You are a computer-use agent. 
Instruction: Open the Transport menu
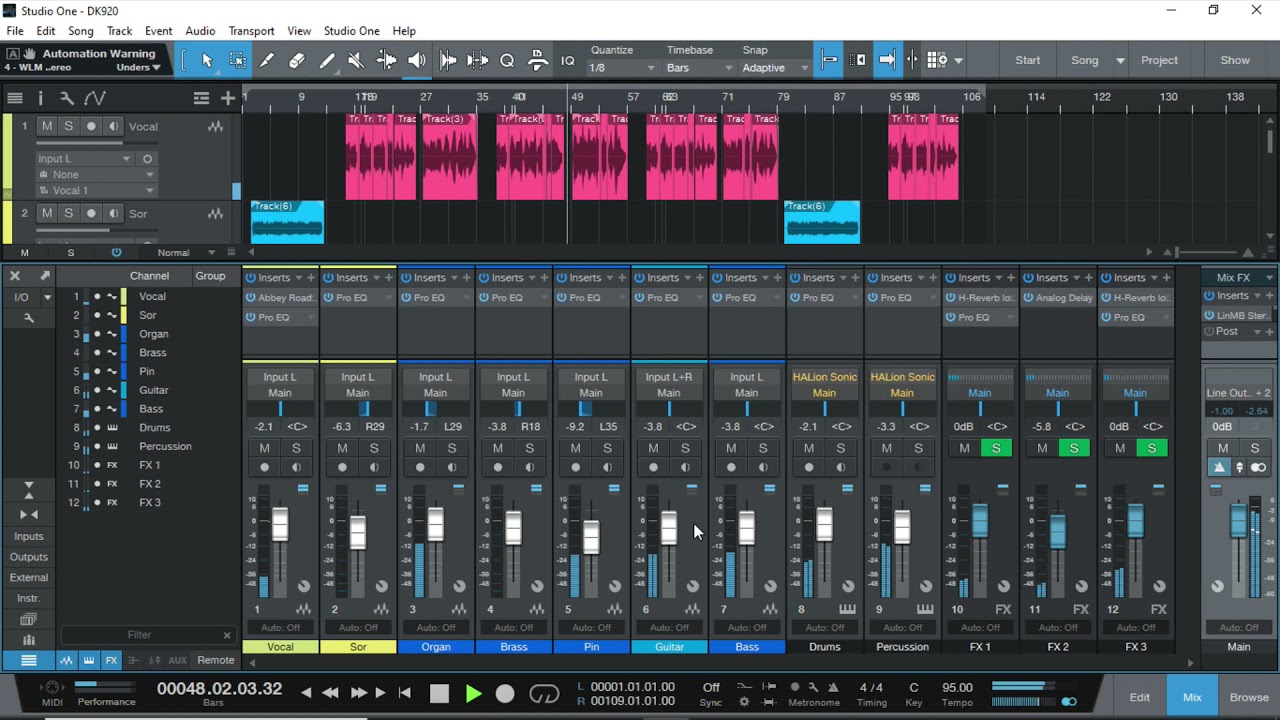tap(251, 31)
